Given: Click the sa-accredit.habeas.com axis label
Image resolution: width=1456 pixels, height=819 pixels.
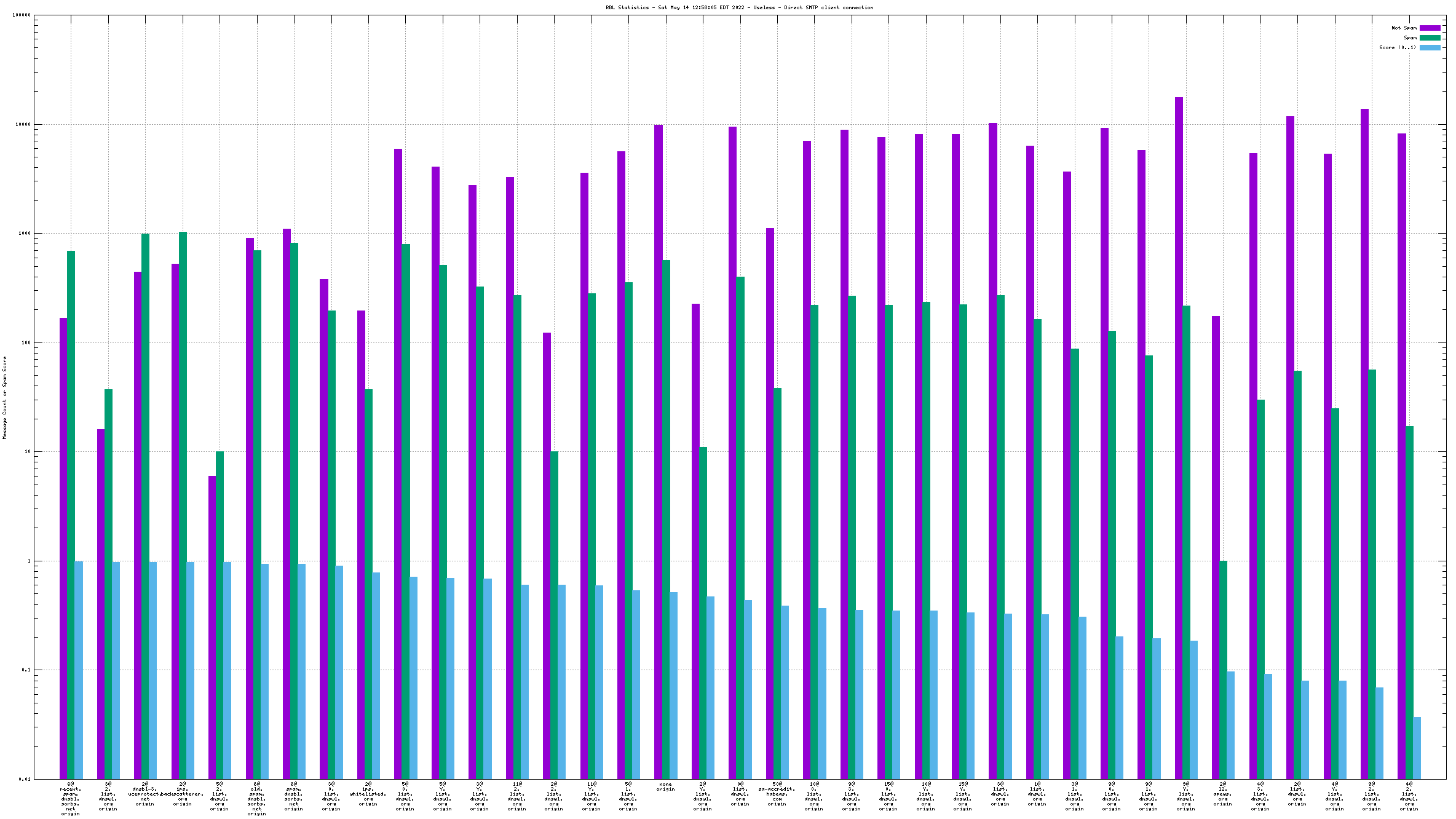Looking at the screenshot, I should (x=777, y=794).
